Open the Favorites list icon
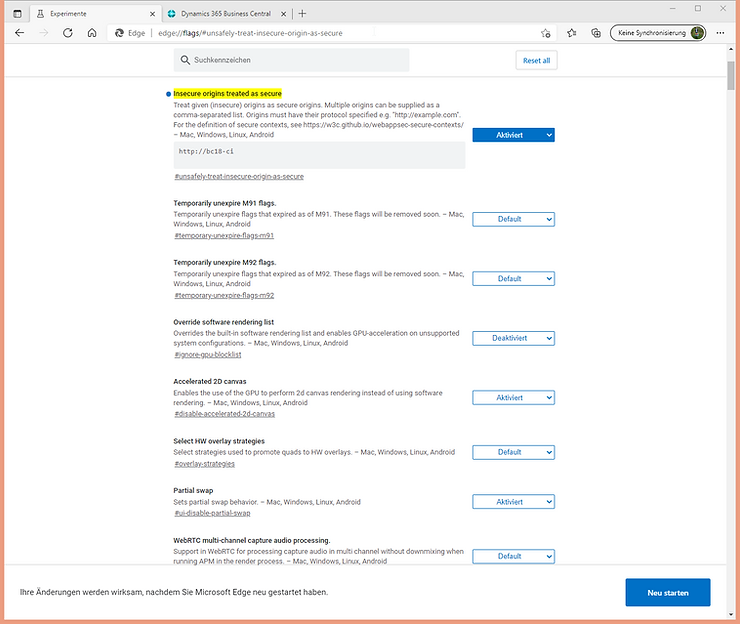 571,33
